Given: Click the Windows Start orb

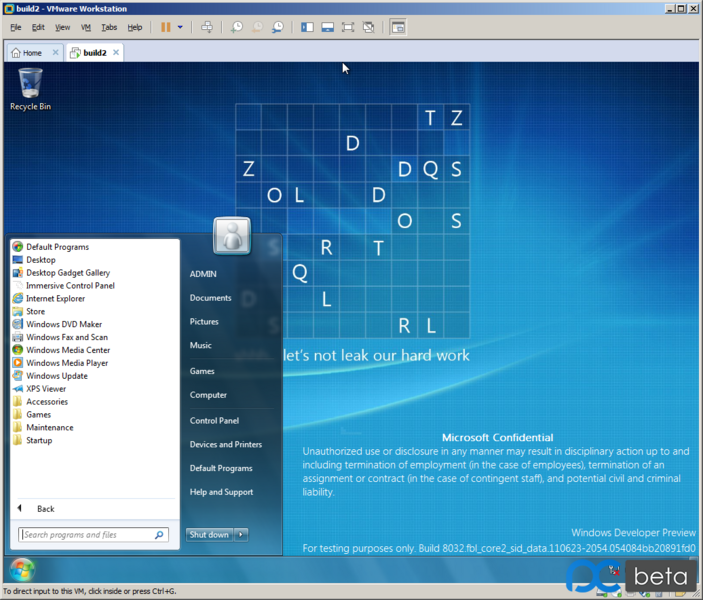Looking at the screenshot, I should point(22,570).
